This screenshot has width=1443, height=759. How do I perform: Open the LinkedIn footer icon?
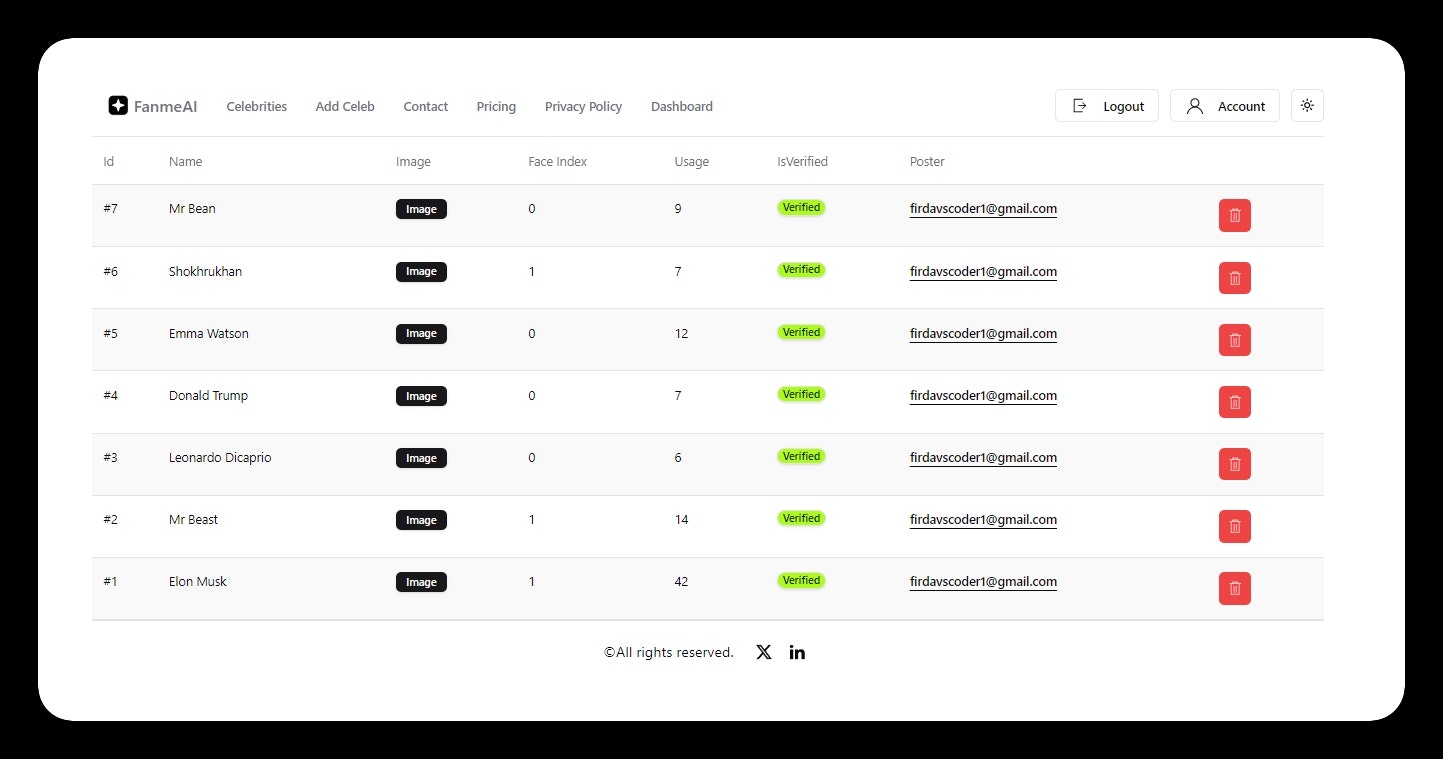797,652
